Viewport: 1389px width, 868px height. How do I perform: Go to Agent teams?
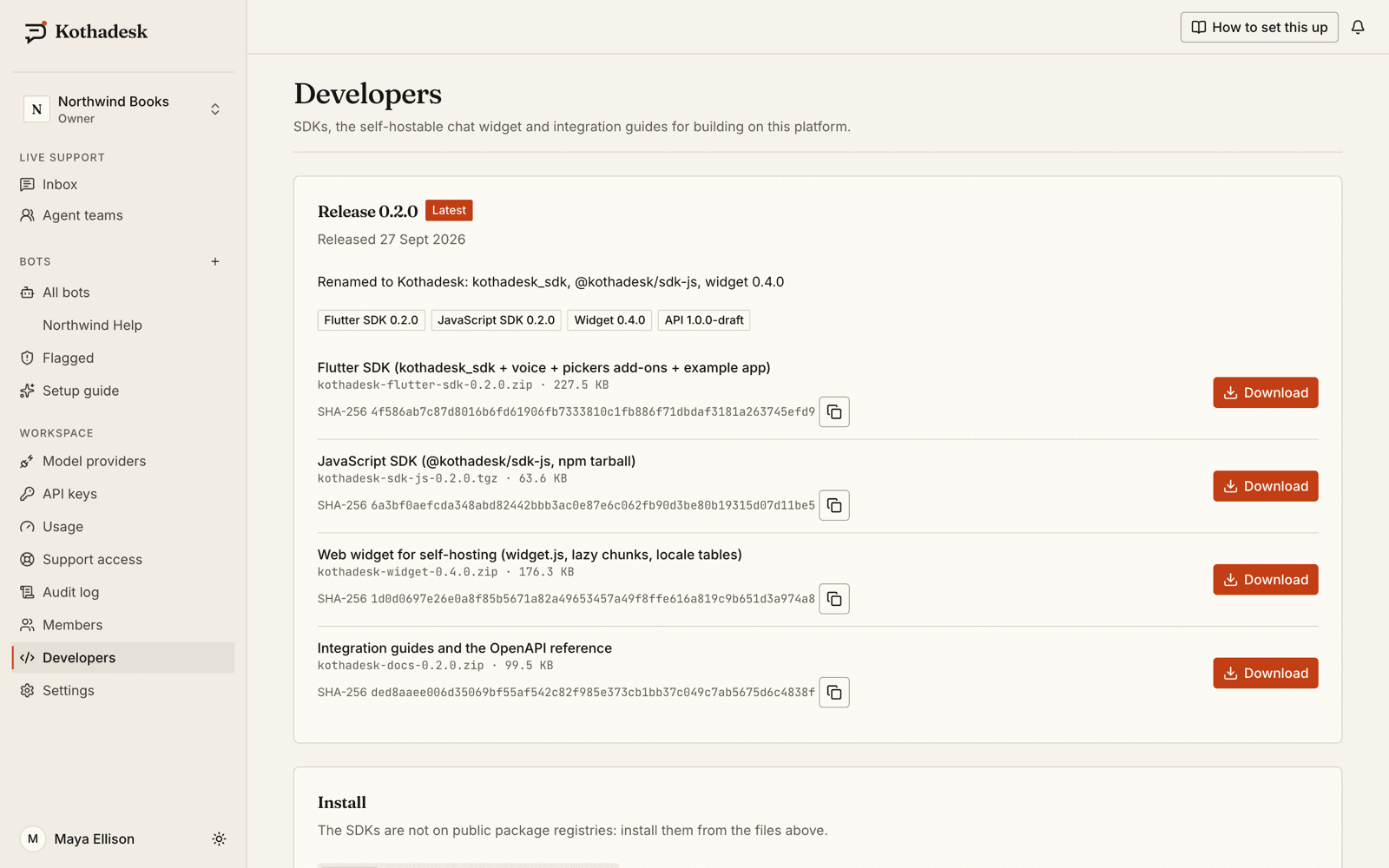[x=122, y=215]
